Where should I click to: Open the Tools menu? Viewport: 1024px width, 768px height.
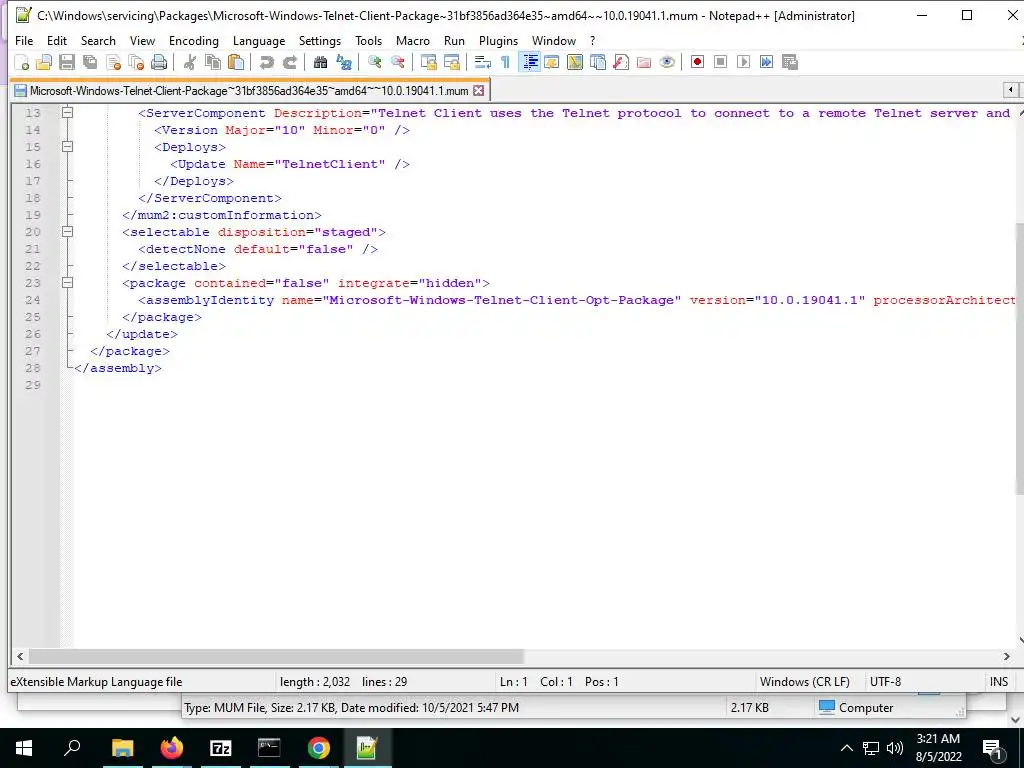(368, 40)
